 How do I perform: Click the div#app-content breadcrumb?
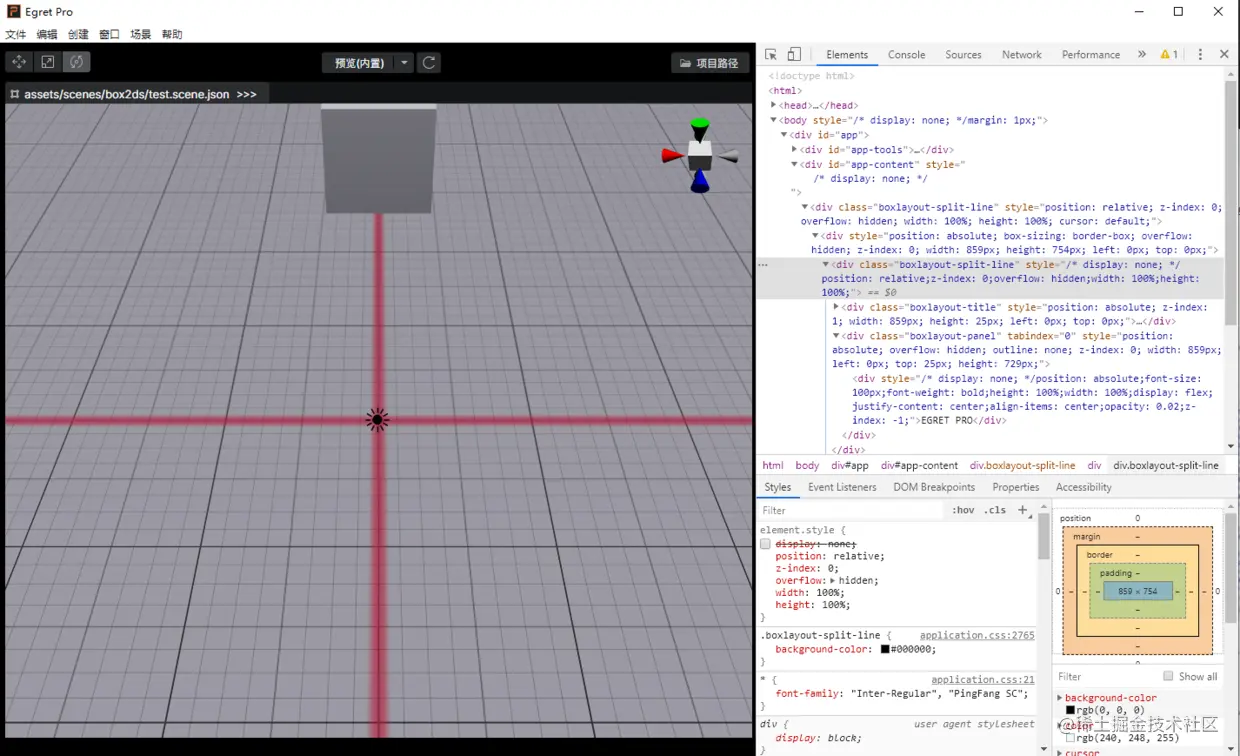coord(919,465)
